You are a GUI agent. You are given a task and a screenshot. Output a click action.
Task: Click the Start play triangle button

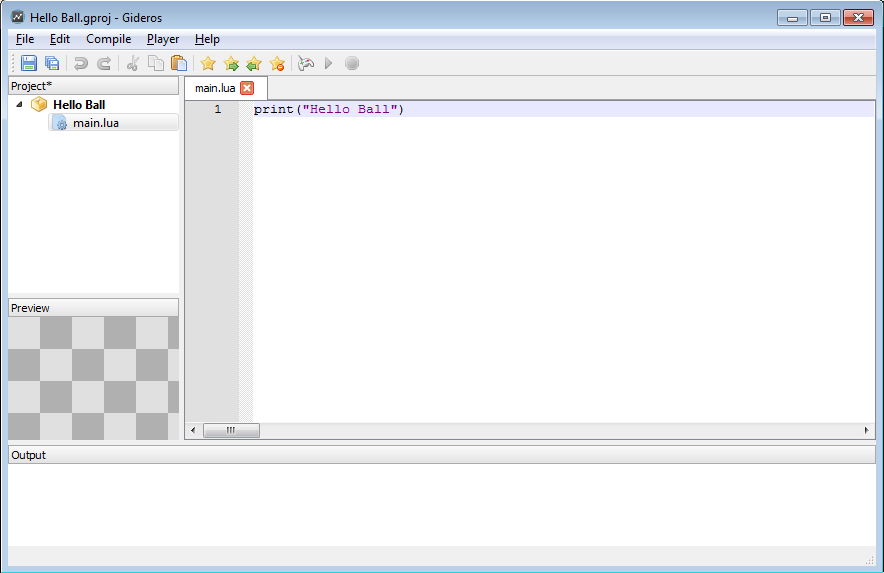click(x=329, y=63)
